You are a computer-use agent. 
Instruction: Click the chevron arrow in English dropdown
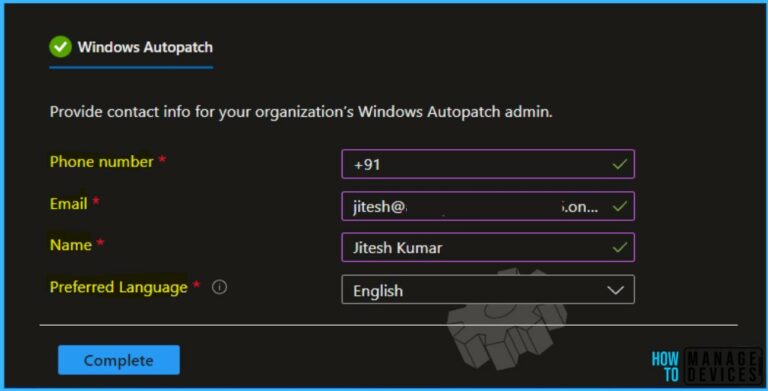(615, 290)
